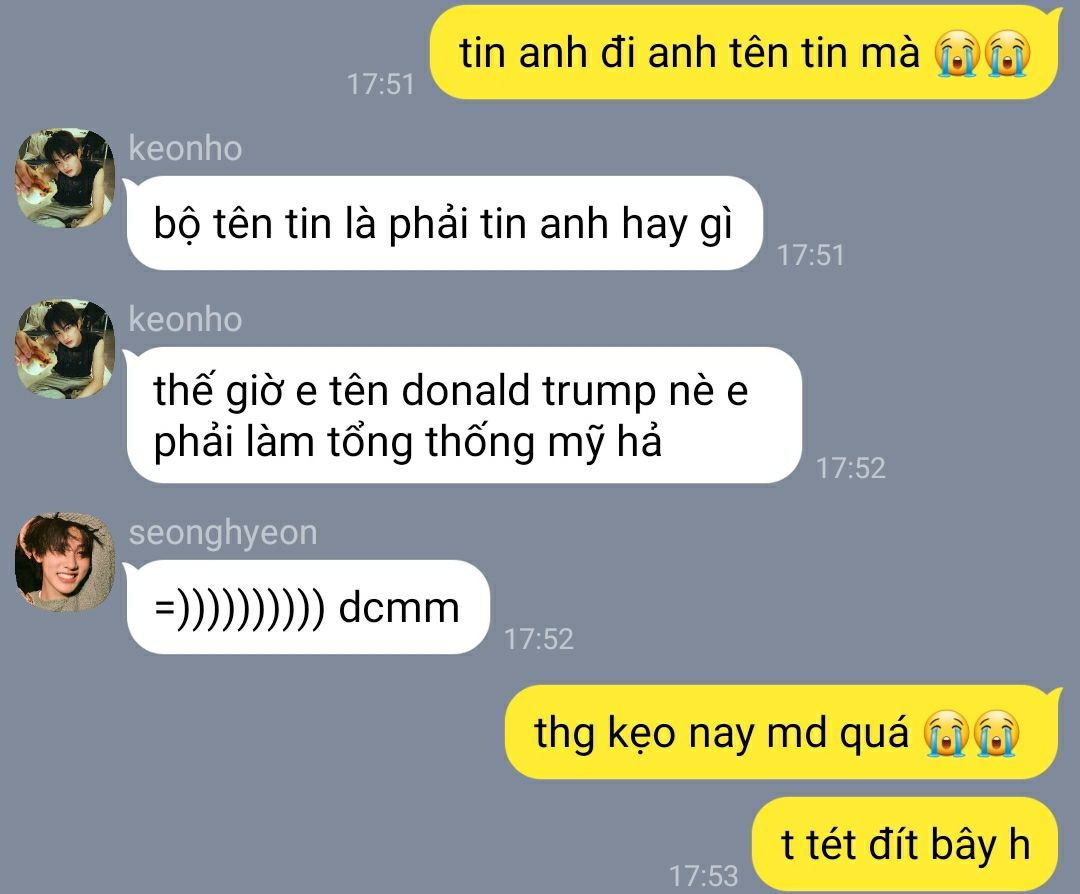This screenshot has height=894, width=1080.
Task: Select the "thế giờ e tên donald trump" message
Action: 464,415
